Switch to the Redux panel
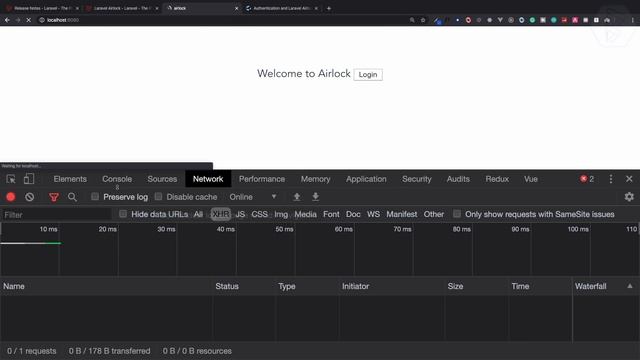Image resolution: width=640 pixels, height=360 pixels. (497, 179)
